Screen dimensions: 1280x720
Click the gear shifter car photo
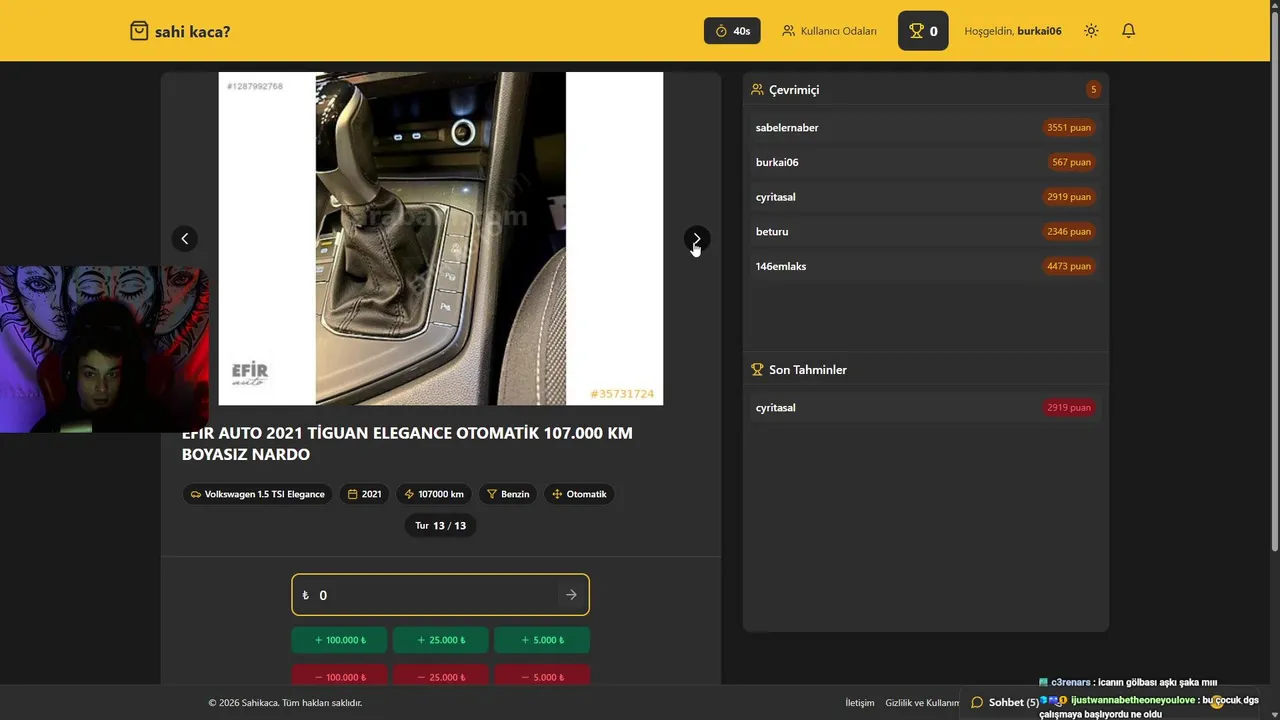[441, 238]
